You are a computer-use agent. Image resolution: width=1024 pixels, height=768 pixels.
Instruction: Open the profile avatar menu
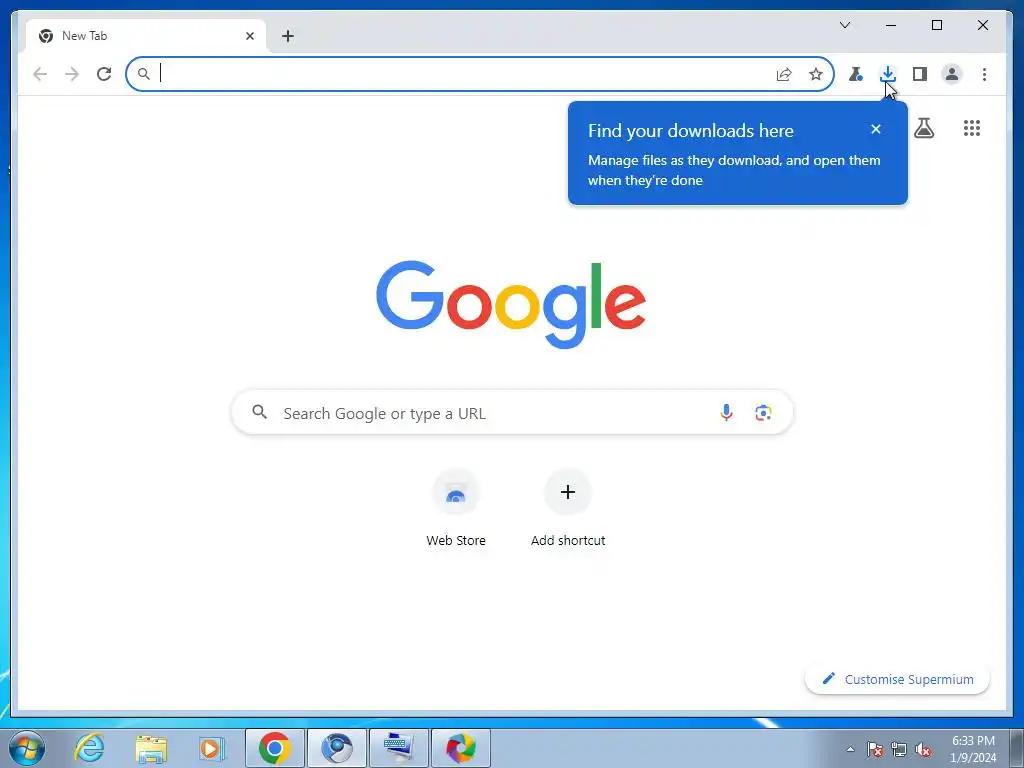point(952,74)
